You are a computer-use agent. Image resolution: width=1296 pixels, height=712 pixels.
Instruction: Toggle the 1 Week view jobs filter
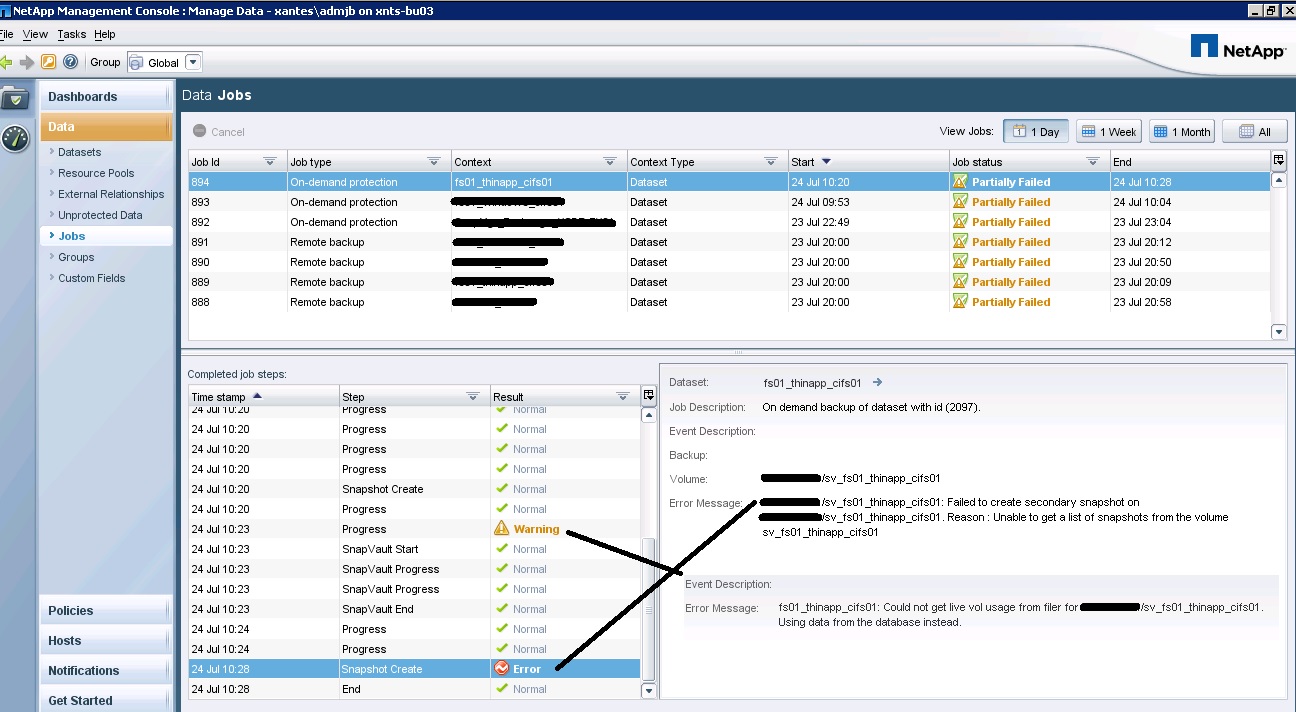(x=1109, y=131)
